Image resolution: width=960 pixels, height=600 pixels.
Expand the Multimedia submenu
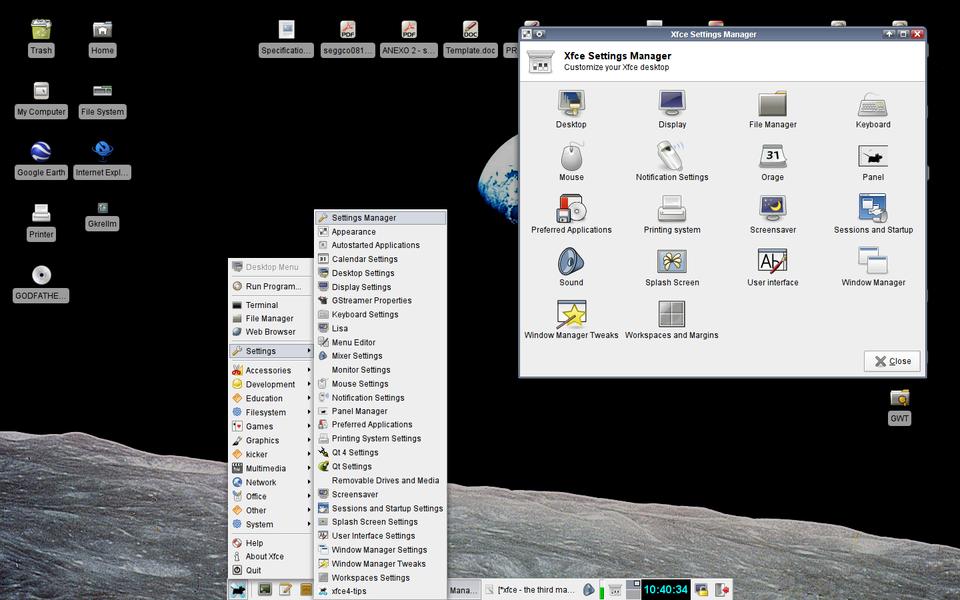coord(265,468)
